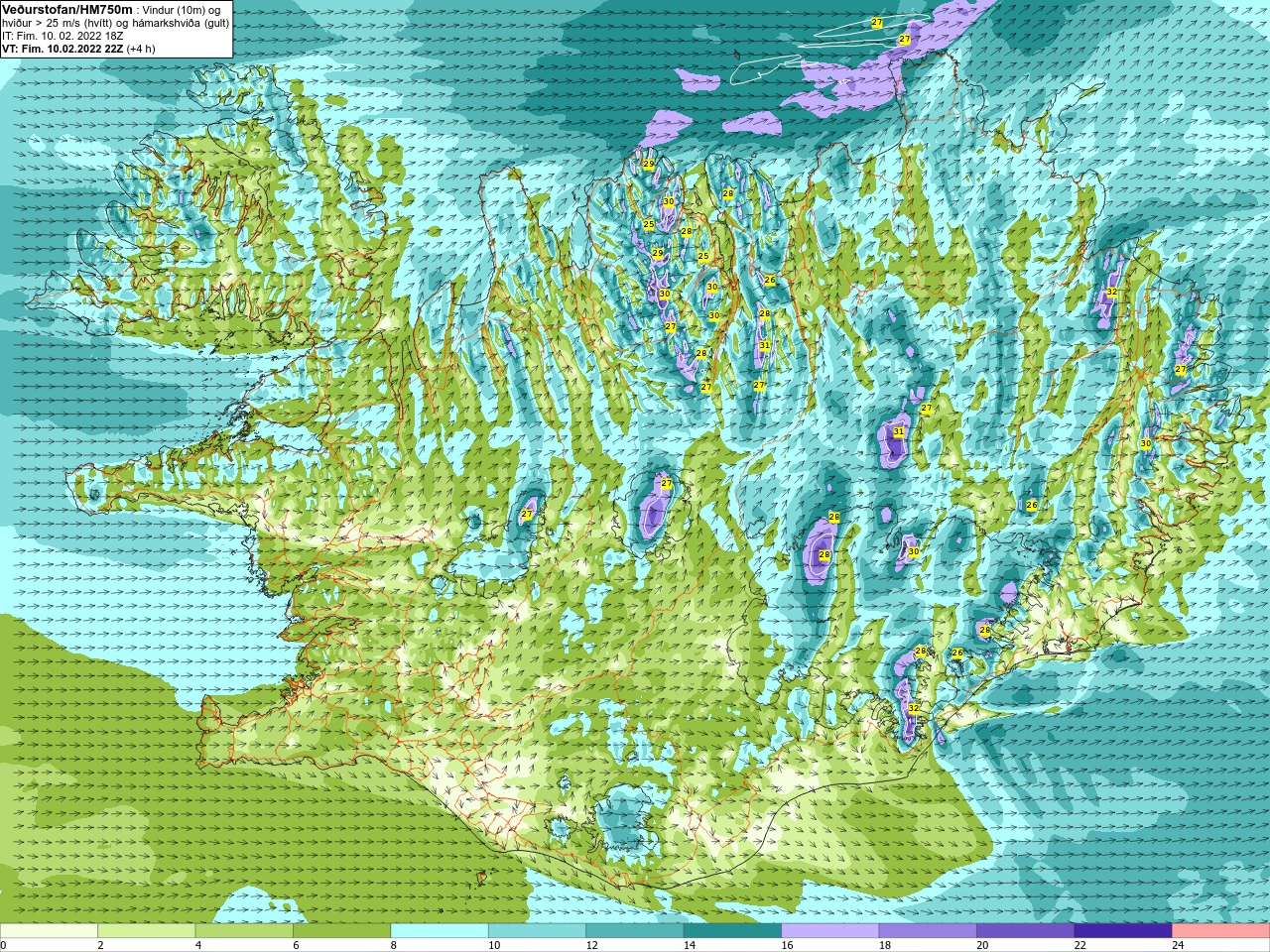Click the '10' tick label on the legend
The height and width of the screenshot is (952, 1270).
pos(494,945)
